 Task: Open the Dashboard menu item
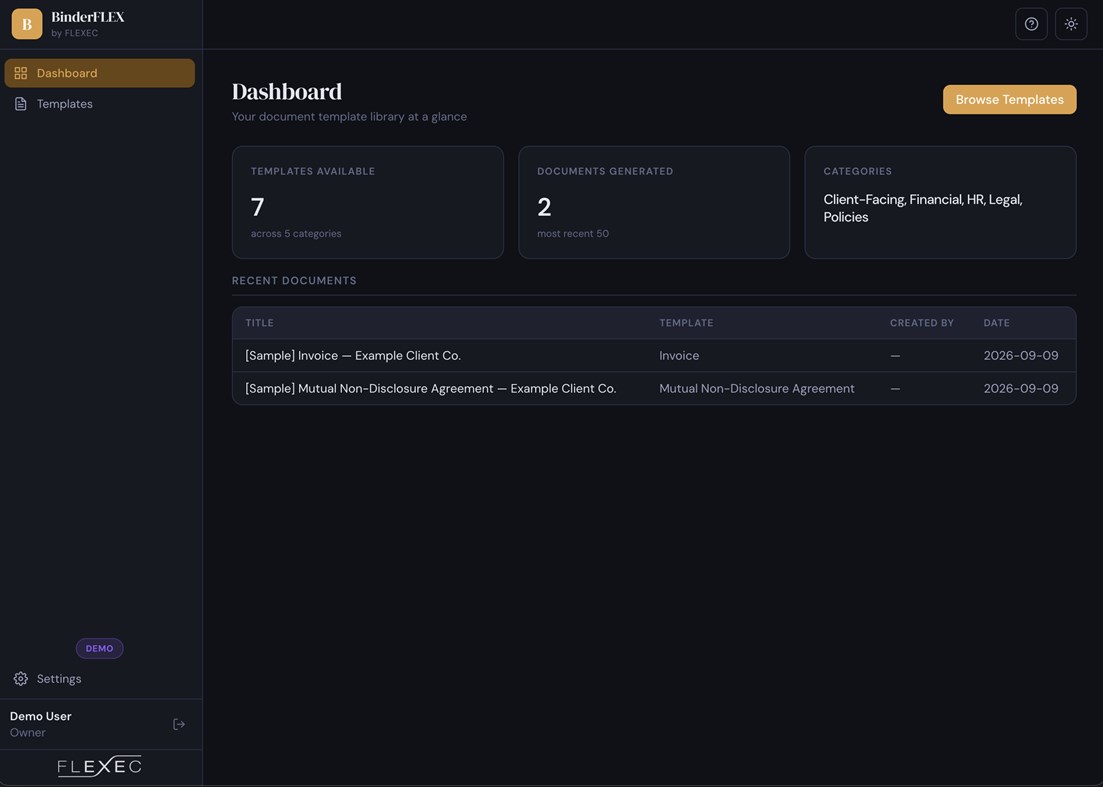click(100, 73)
